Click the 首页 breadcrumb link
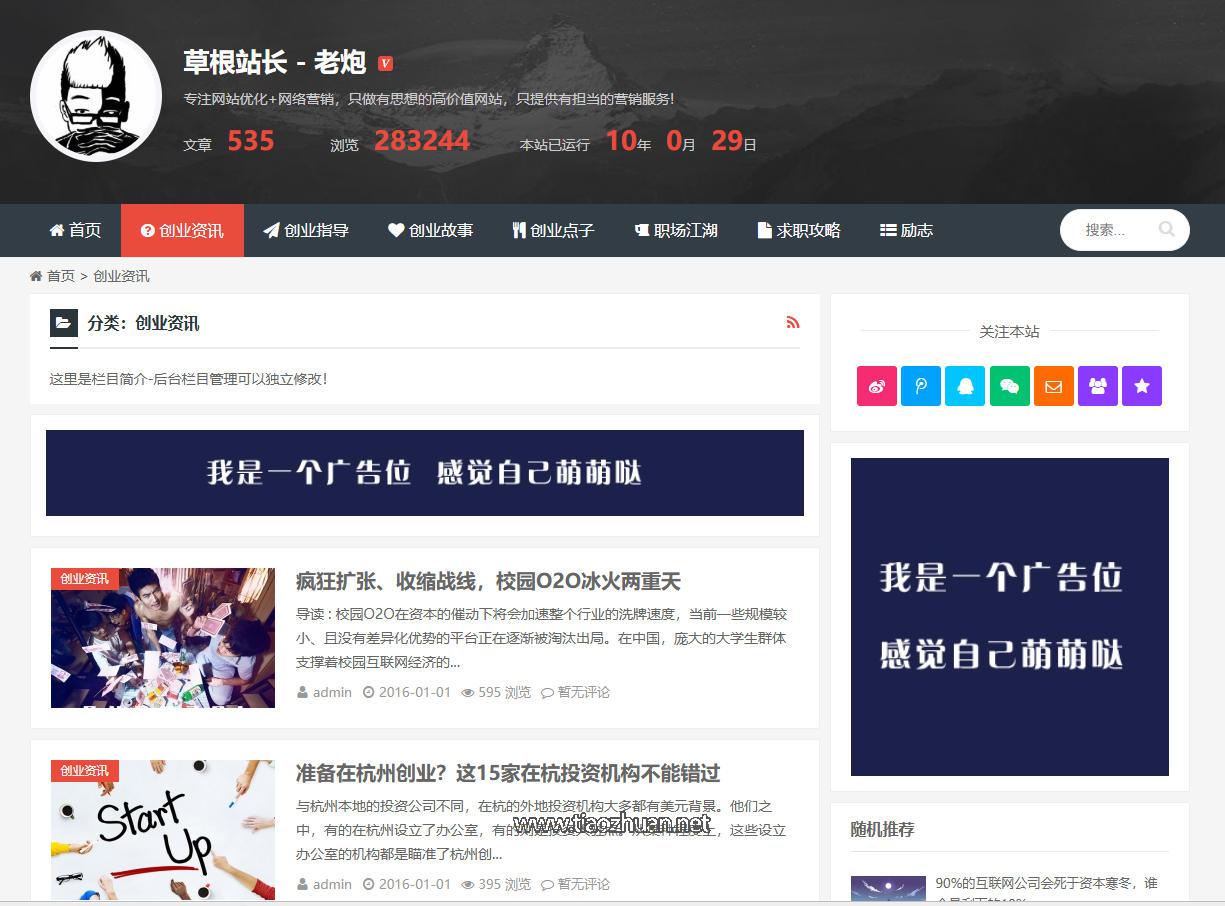Viewport: 1225px width, 906px height. (61, 276)
